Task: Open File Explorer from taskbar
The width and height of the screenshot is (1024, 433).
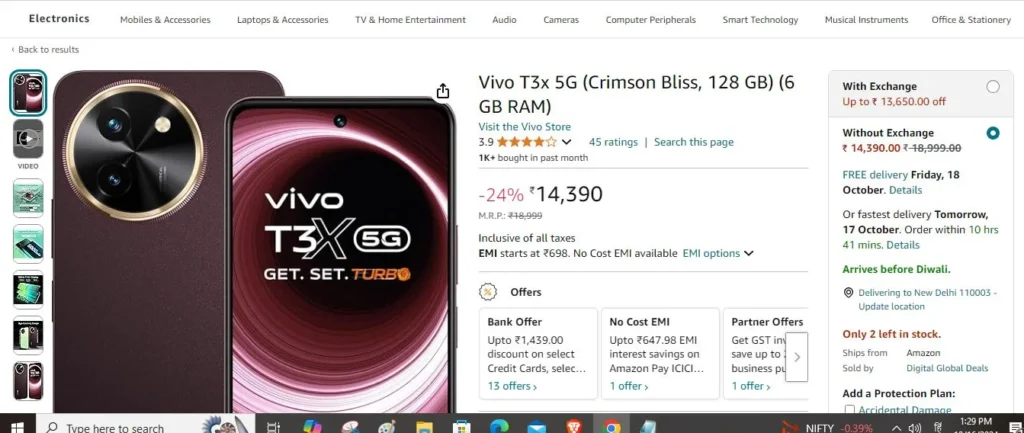Action: 424,427
